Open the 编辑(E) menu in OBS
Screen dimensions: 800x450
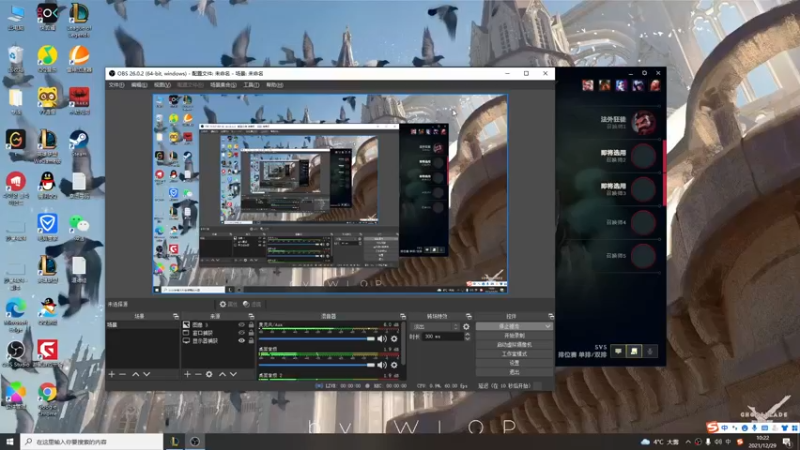coord(139,85)
